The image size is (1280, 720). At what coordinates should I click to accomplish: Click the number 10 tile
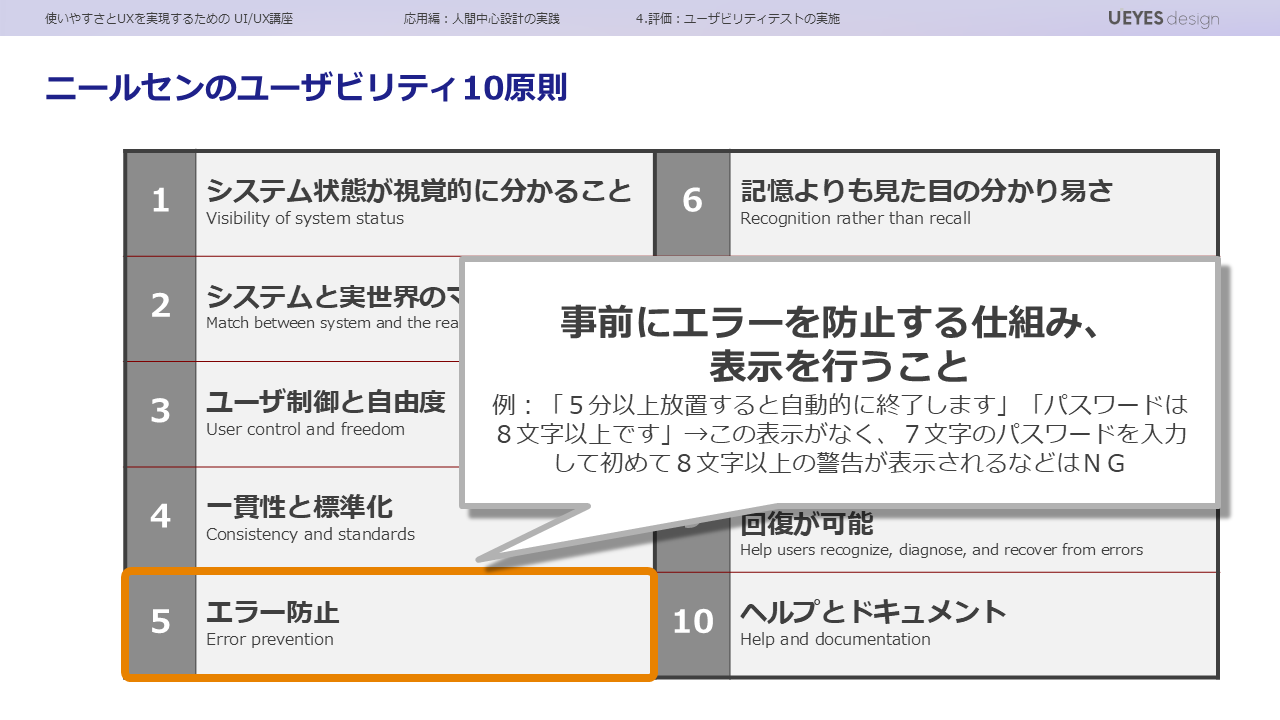click(693, 622)
